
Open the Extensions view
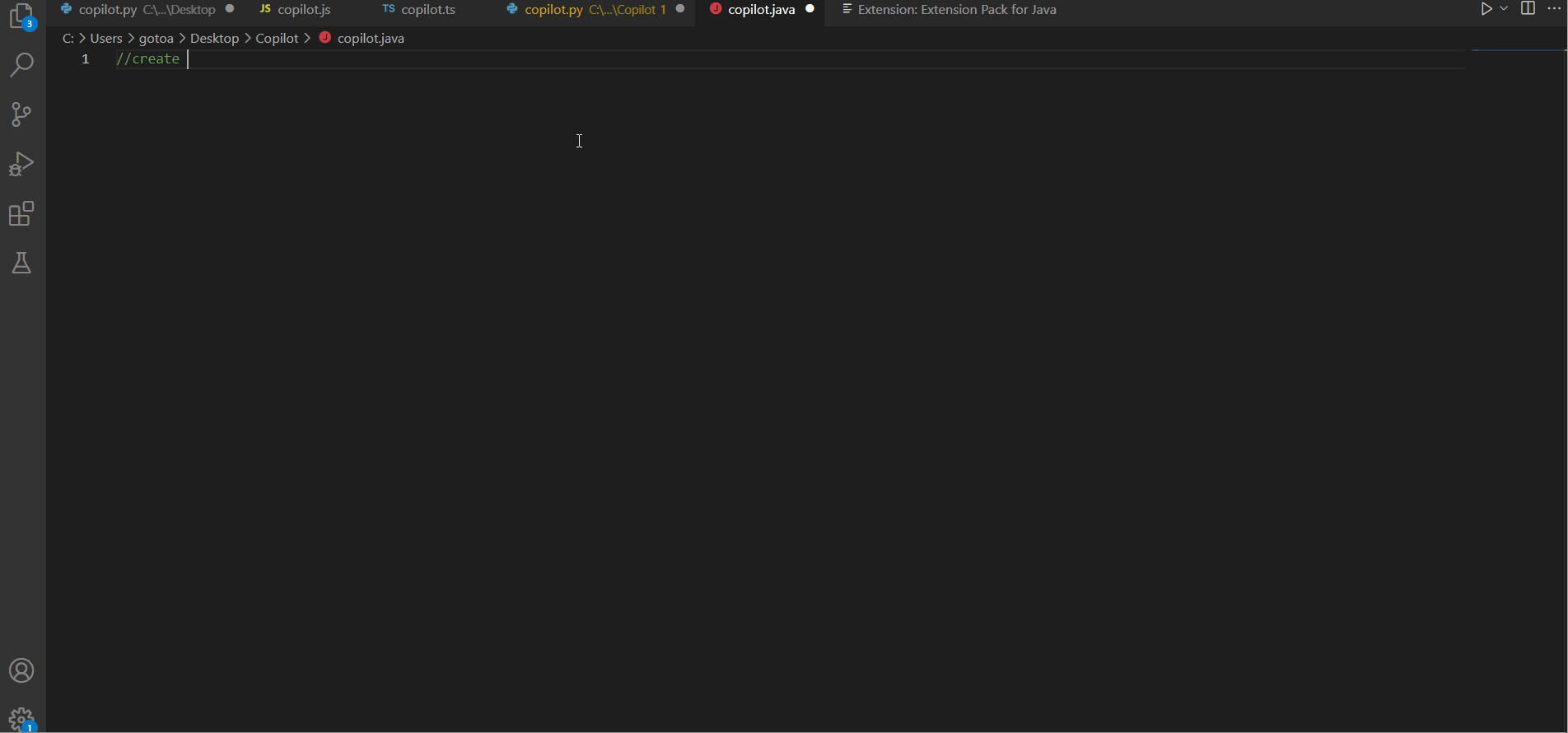click(22, 213)
